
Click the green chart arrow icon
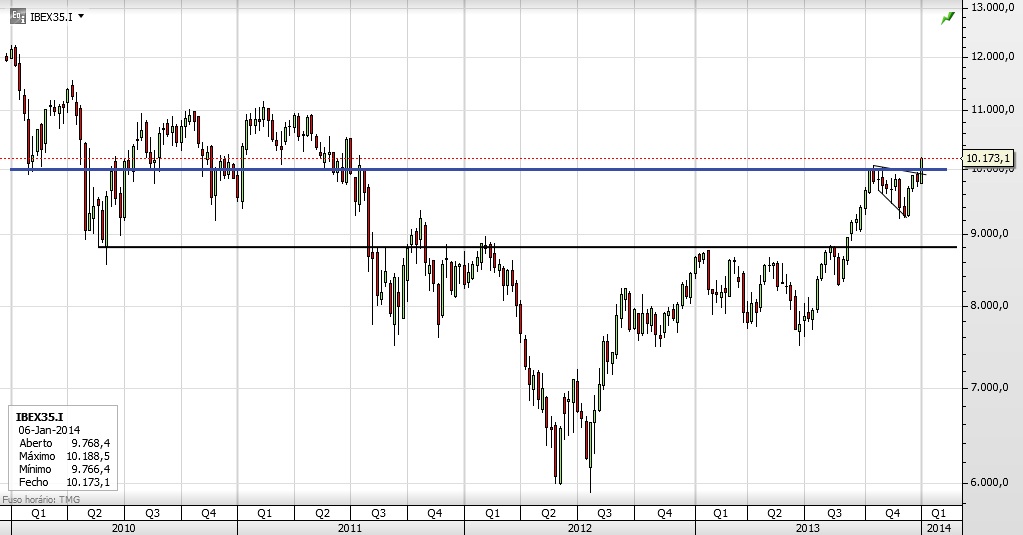pyautogui.click(x=946, y=18)
